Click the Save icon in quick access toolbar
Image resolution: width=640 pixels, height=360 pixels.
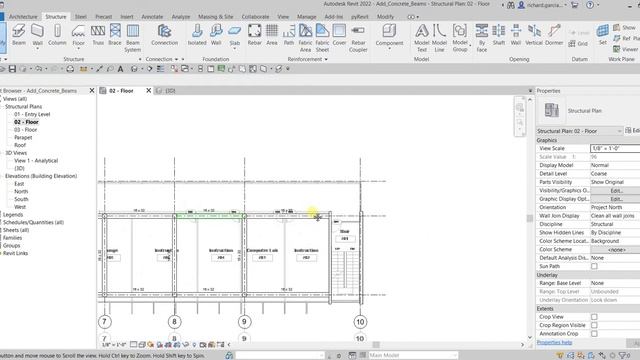12,69
